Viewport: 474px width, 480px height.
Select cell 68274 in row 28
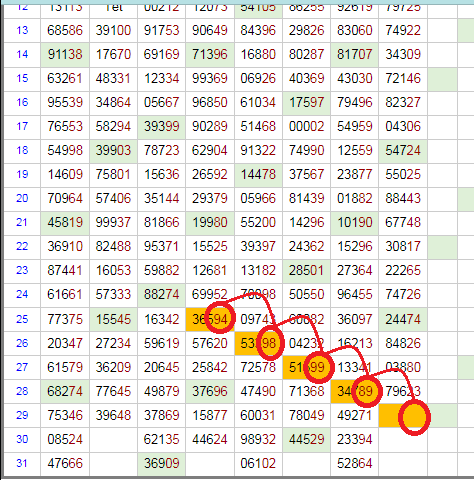click(65, 391)
